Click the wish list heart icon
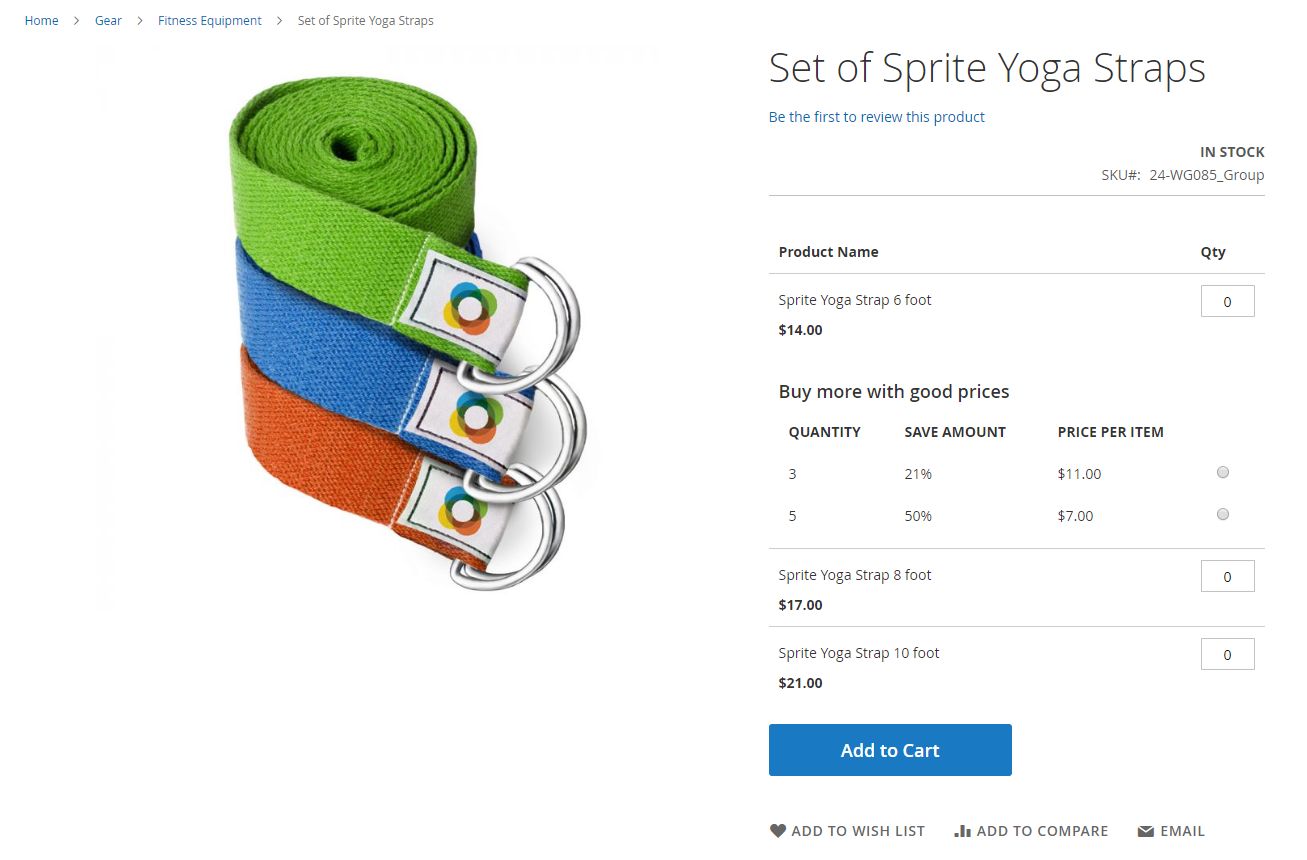Viewport: 1307px width, 860px height. (778, 831)
